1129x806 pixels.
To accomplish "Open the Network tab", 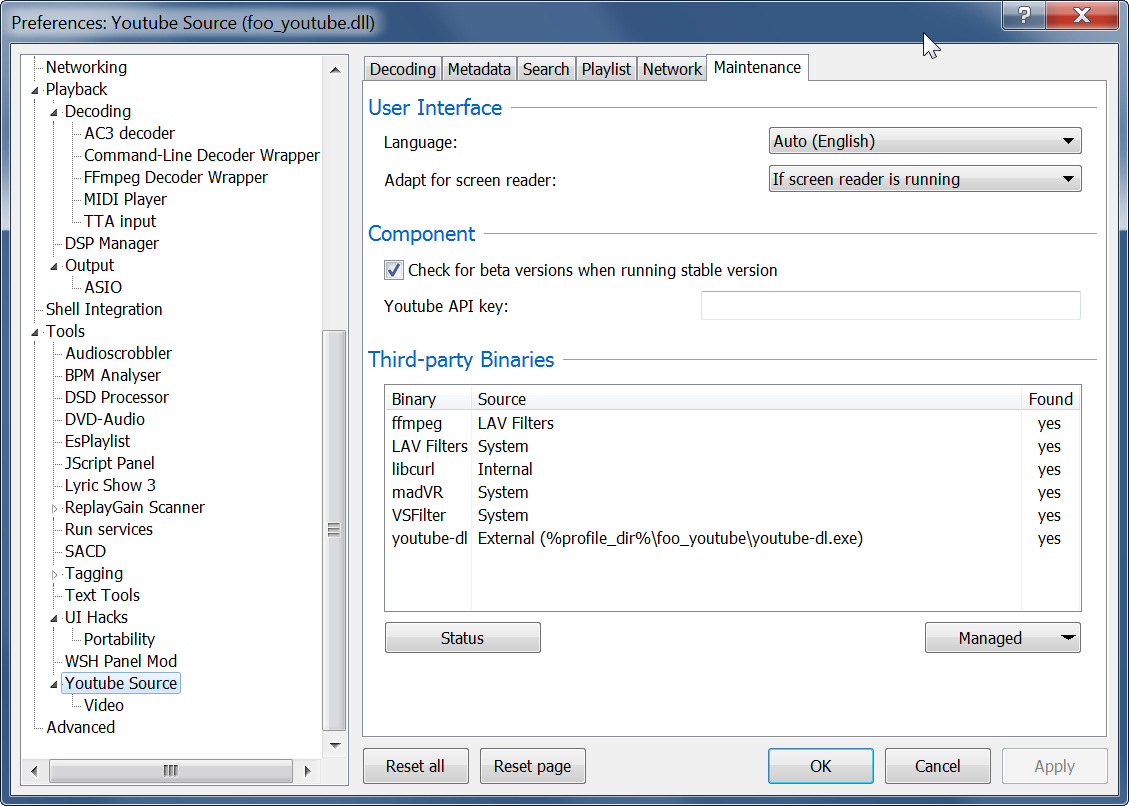I will pos(672,69).
